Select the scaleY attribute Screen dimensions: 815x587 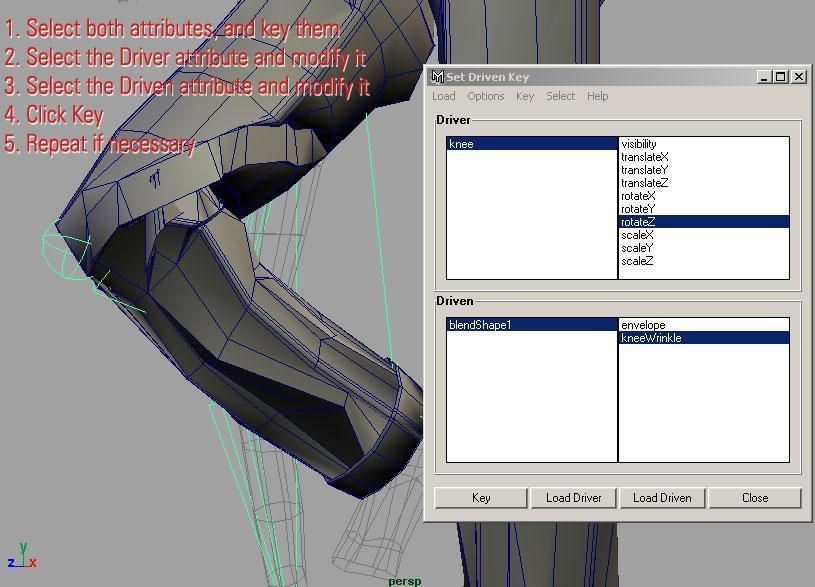(704, 247)
